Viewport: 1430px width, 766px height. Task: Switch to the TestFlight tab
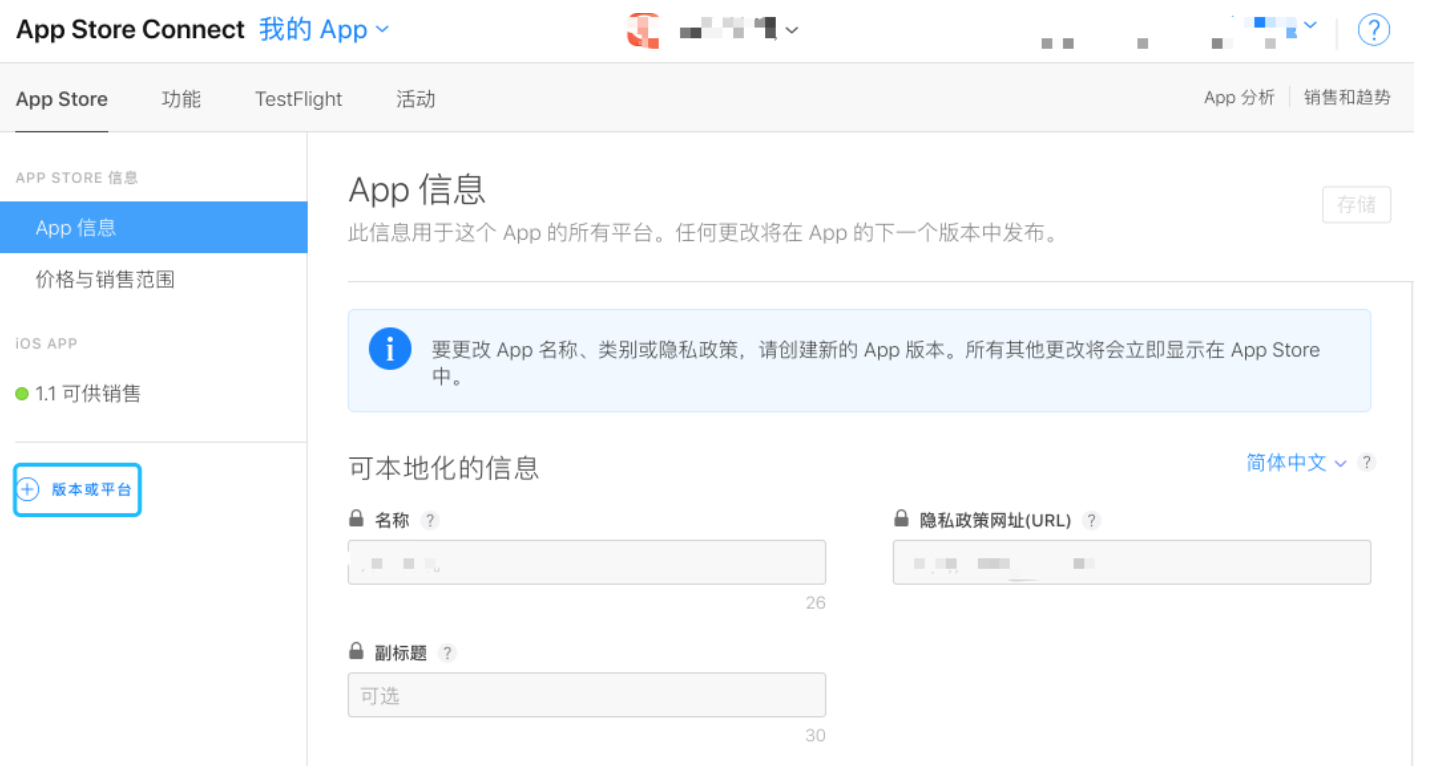click(298, 99)
